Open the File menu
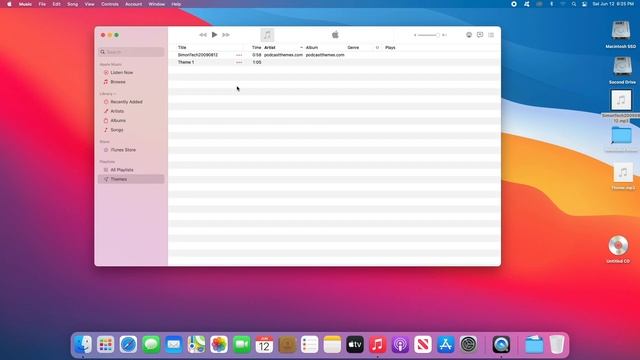This screenshot has height=360, width=640. [x=42, y=4]
